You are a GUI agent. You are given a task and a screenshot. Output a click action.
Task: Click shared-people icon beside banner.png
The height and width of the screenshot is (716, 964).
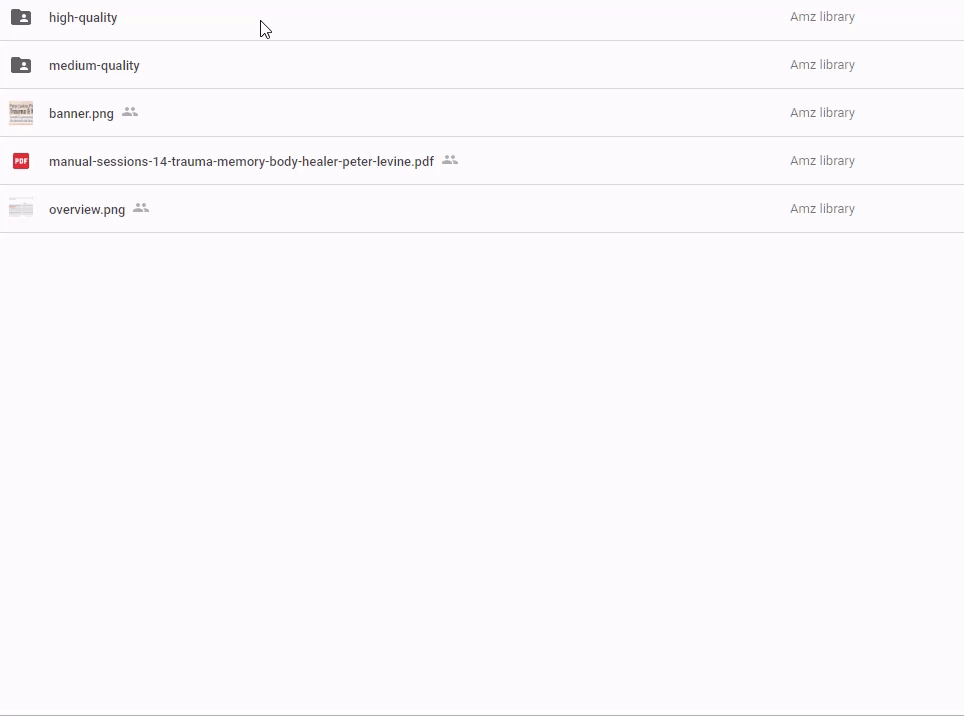coord(130,112)
